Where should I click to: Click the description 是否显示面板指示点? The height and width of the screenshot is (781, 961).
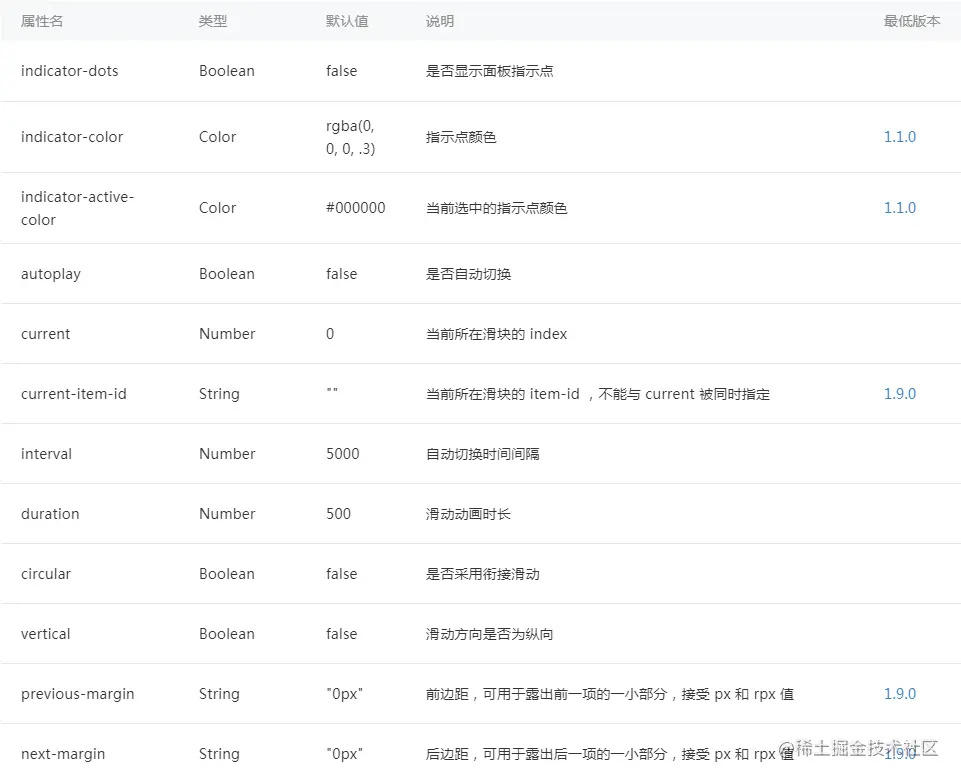489,71
